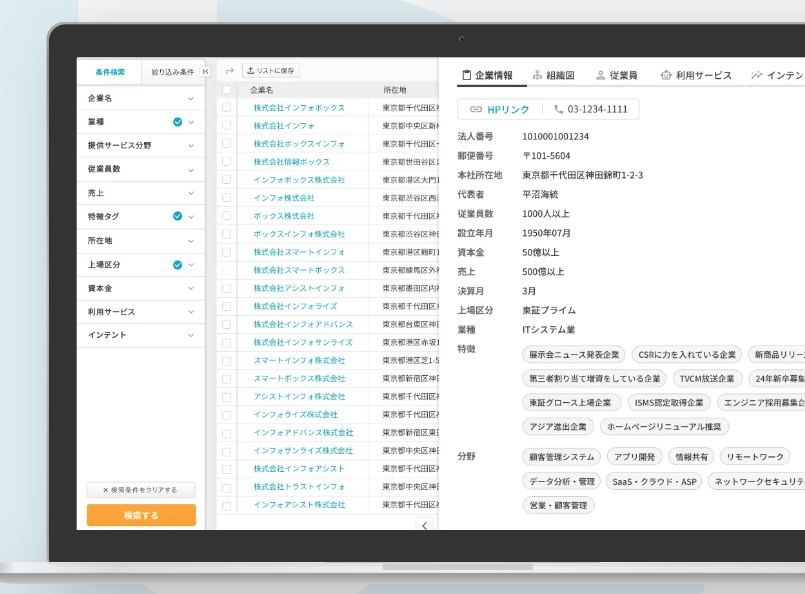This screenshot has width=805, height=594.
Task: Click the link icon beside HPリンク
Action: click(476, 109)
